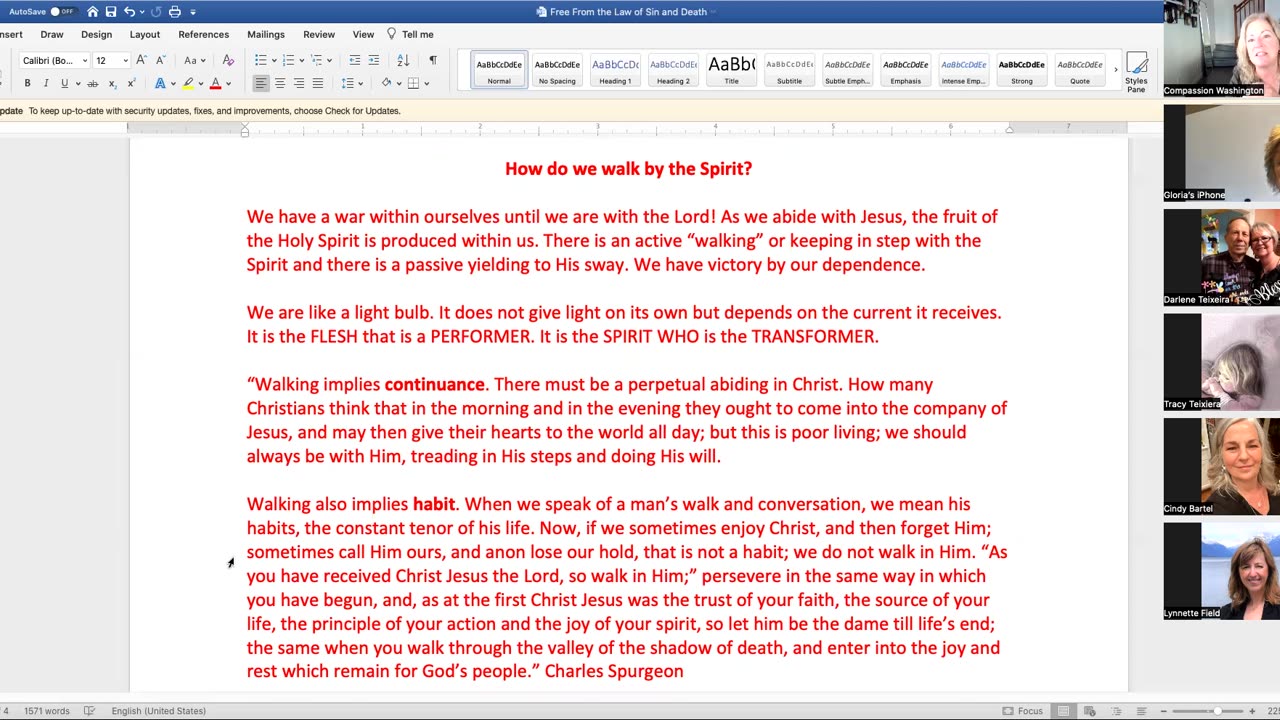Toggle strikethrough formatting

[93, 83]
